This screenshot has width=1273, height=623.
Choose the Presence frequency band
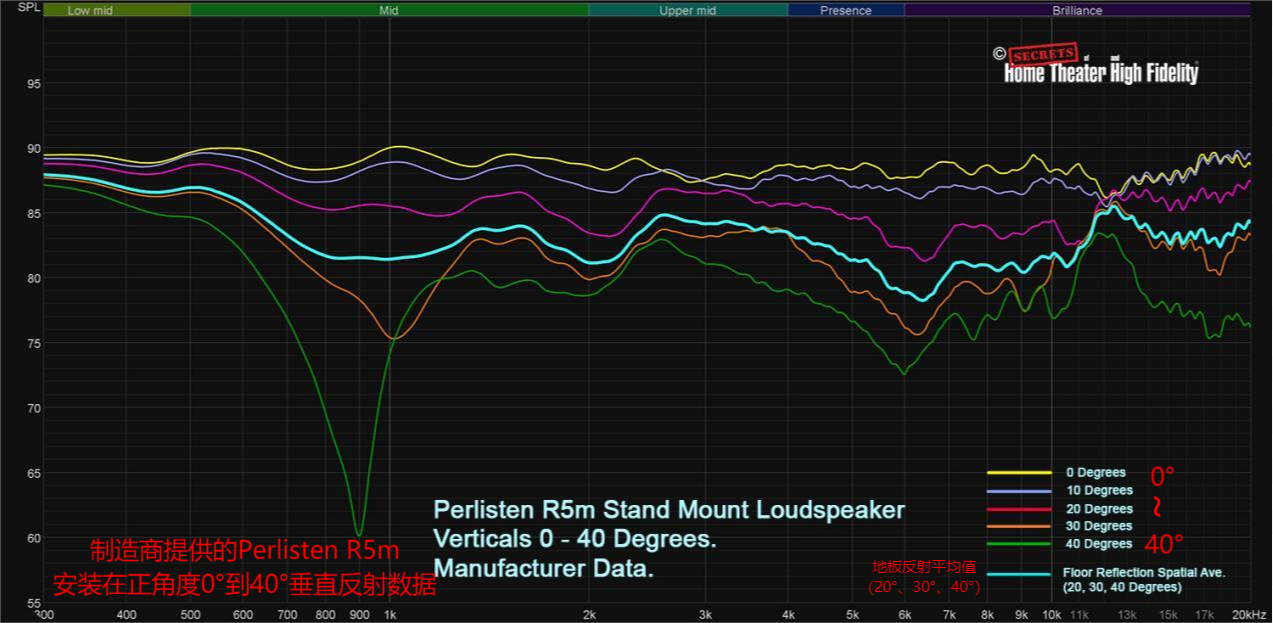846,11
